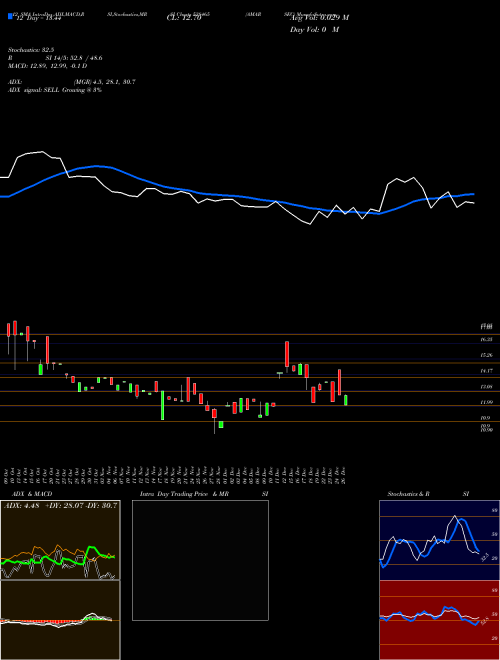Click the ADX indicator chart with green line
500x660 pixels.
[x=60, y=540]
